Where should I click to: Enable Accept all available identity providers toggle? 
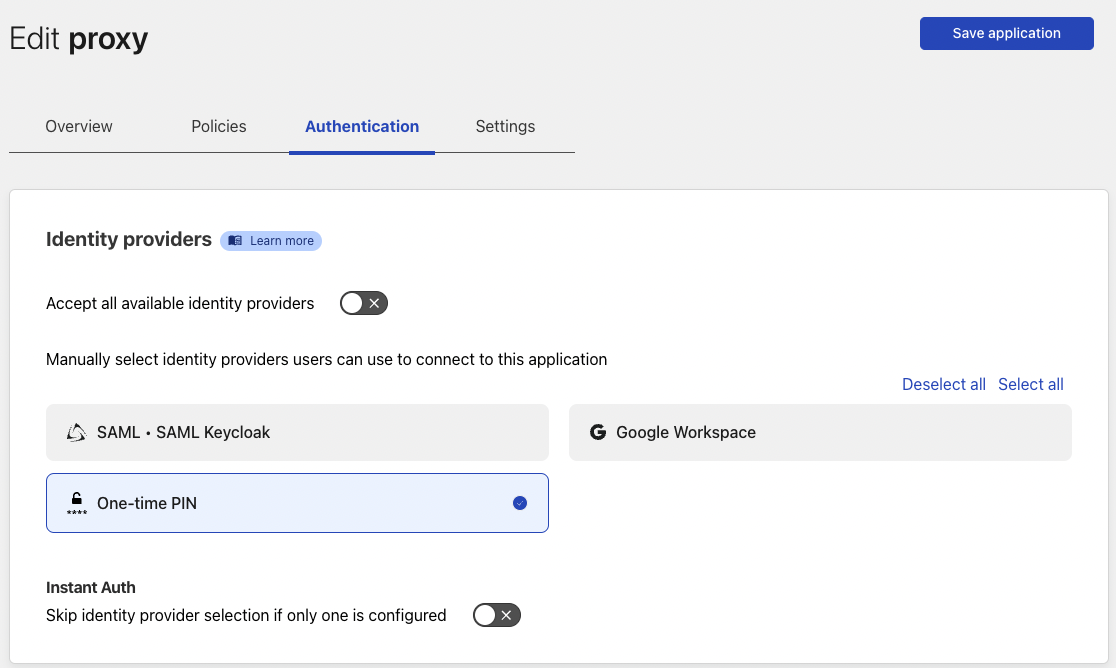tap(363, 303)
